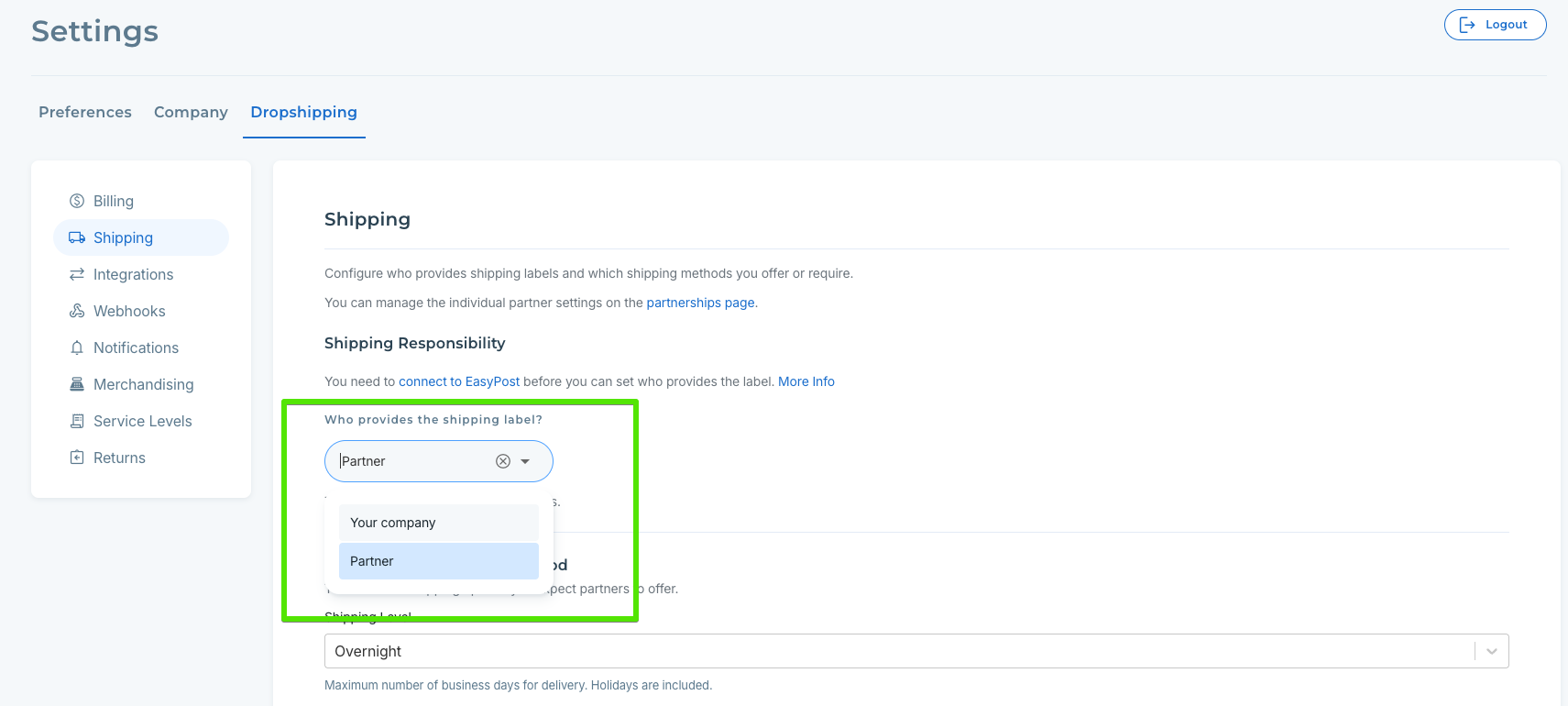Click the Returns icon in sidebar

click(77, 458)
